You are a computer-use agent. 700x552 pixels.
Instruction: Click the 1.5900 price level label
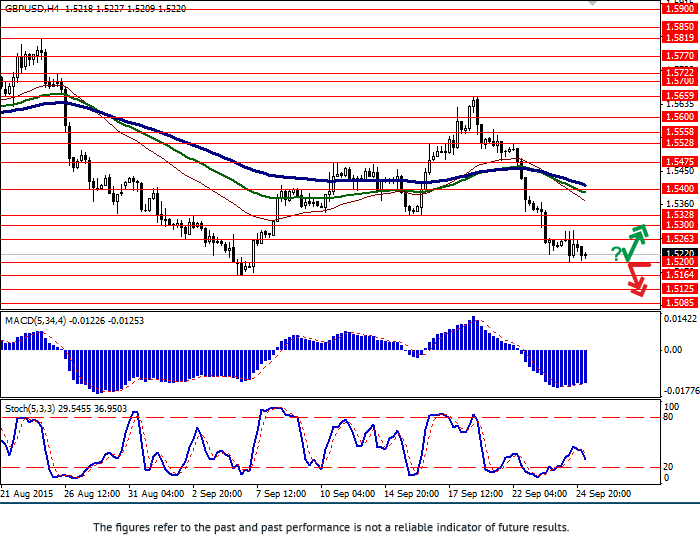[680, 9]
